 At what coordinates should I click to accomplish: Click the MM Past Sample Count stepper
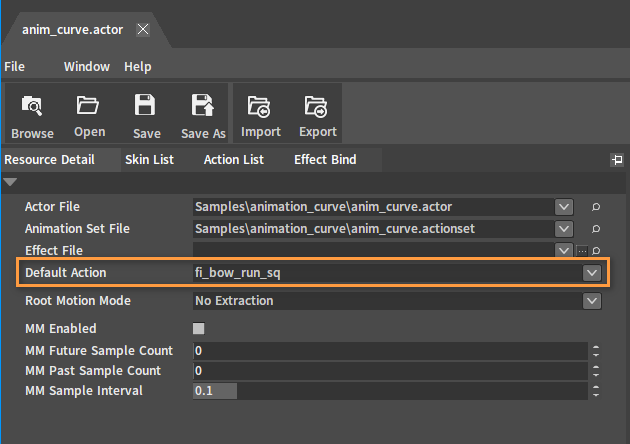point(596,371)
